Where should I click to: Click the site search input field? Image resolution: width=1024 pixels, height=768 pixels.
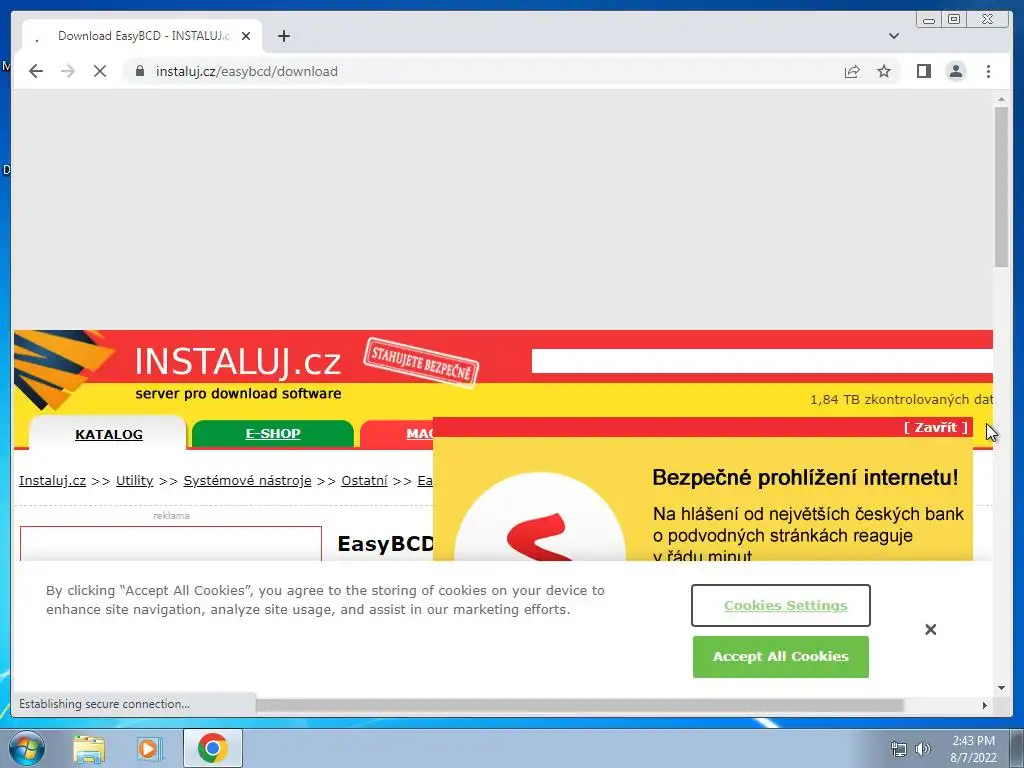(762, 361)
